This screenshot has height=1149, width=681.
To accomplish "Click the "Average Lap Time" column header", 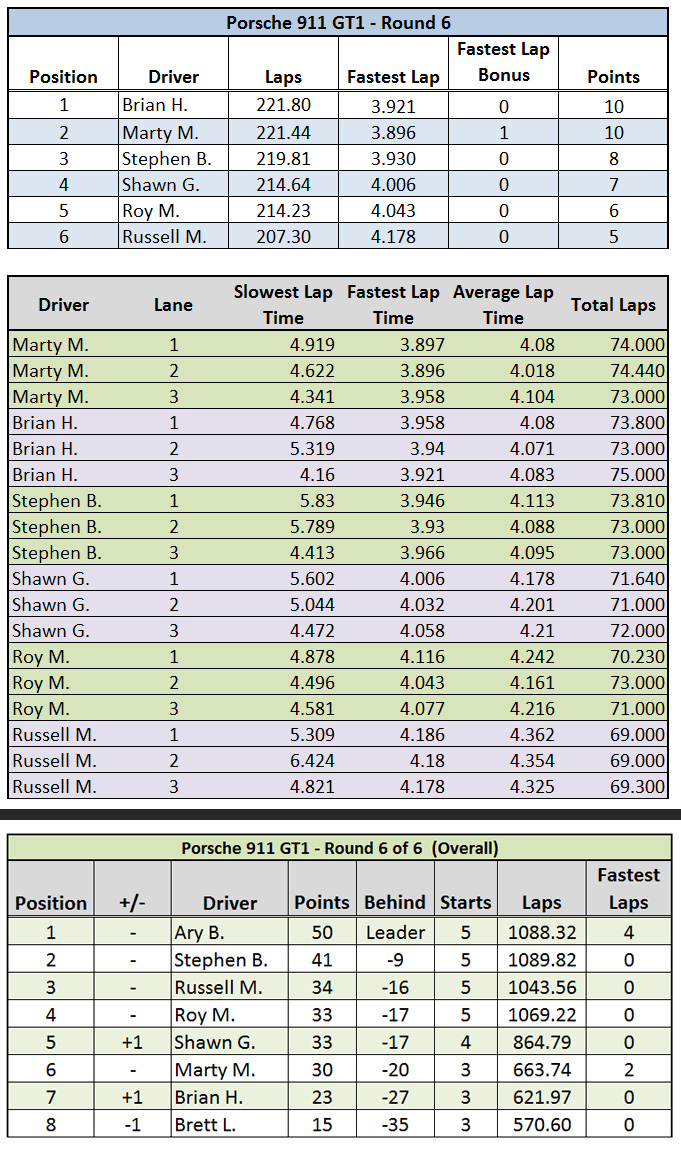I will point(503,304).
